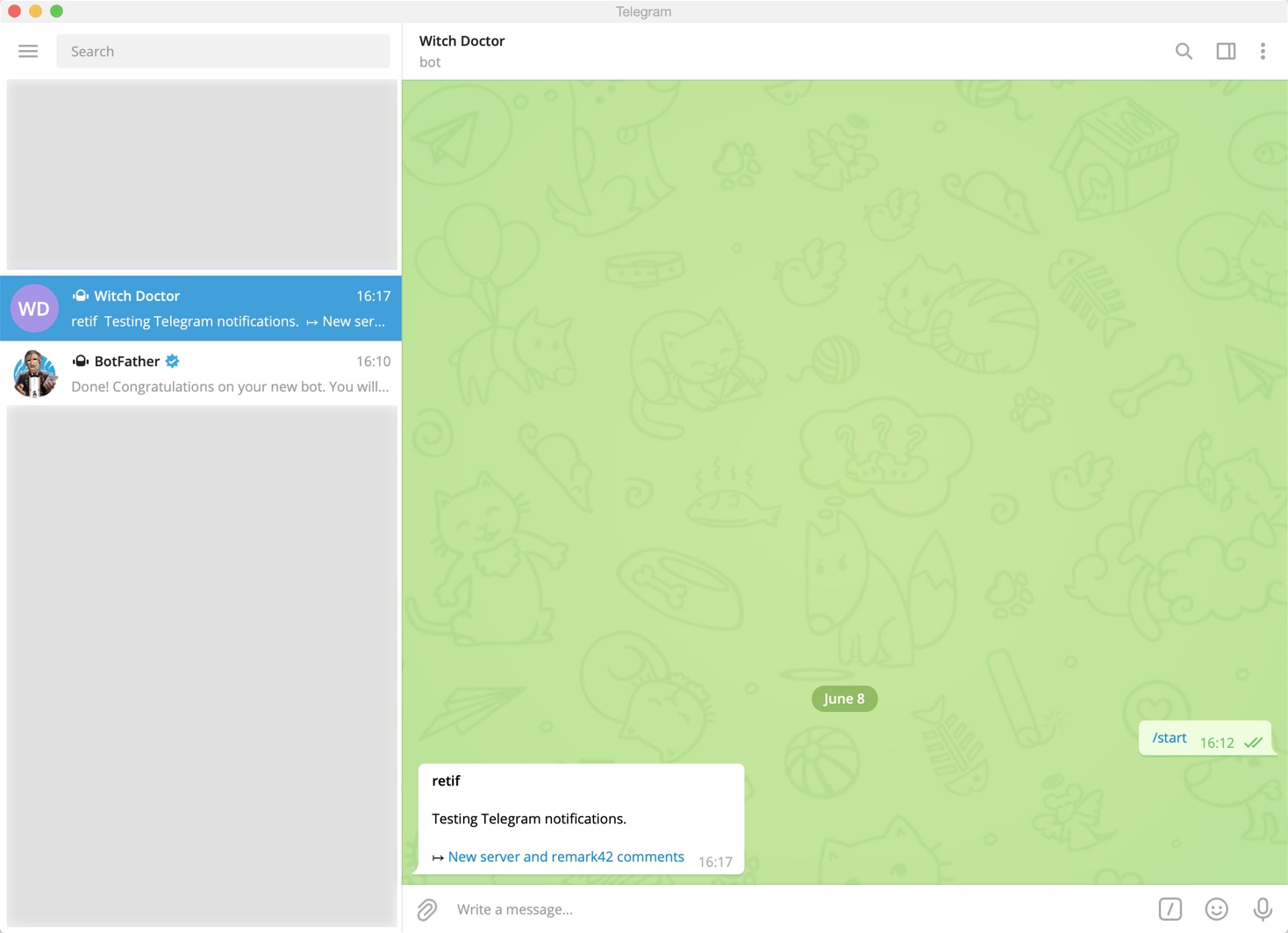Click the June 8 date badge

[844, 699]
